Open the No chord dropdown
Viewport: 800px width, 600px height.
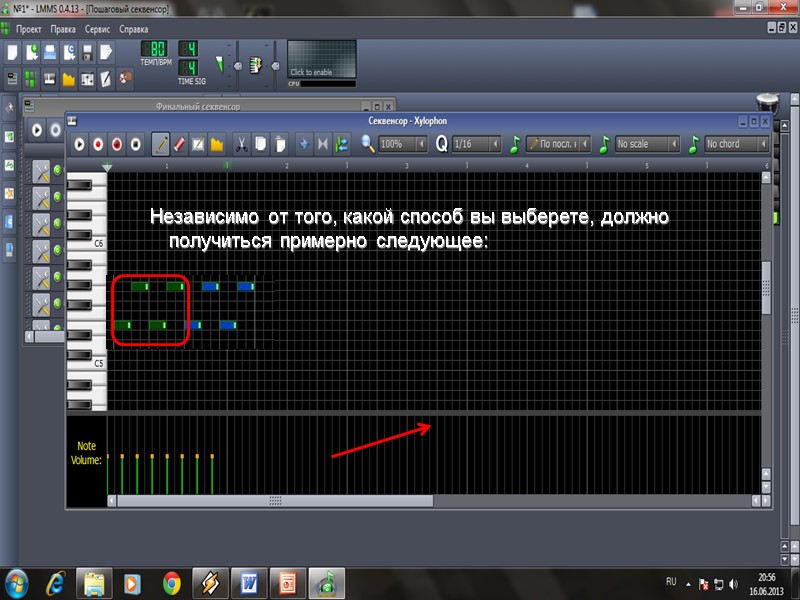(x=737, y=144)
